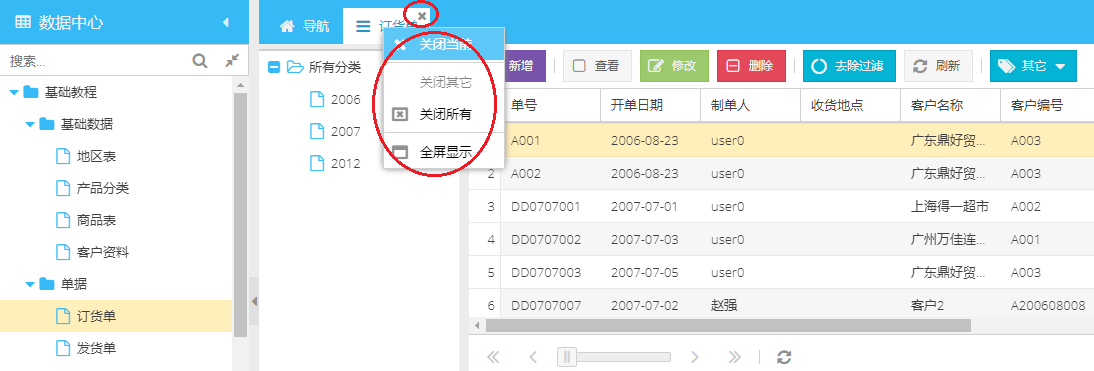1094x371 pixels.
Task: Close the 订货单 tab with its x
Action: [421, 15]
